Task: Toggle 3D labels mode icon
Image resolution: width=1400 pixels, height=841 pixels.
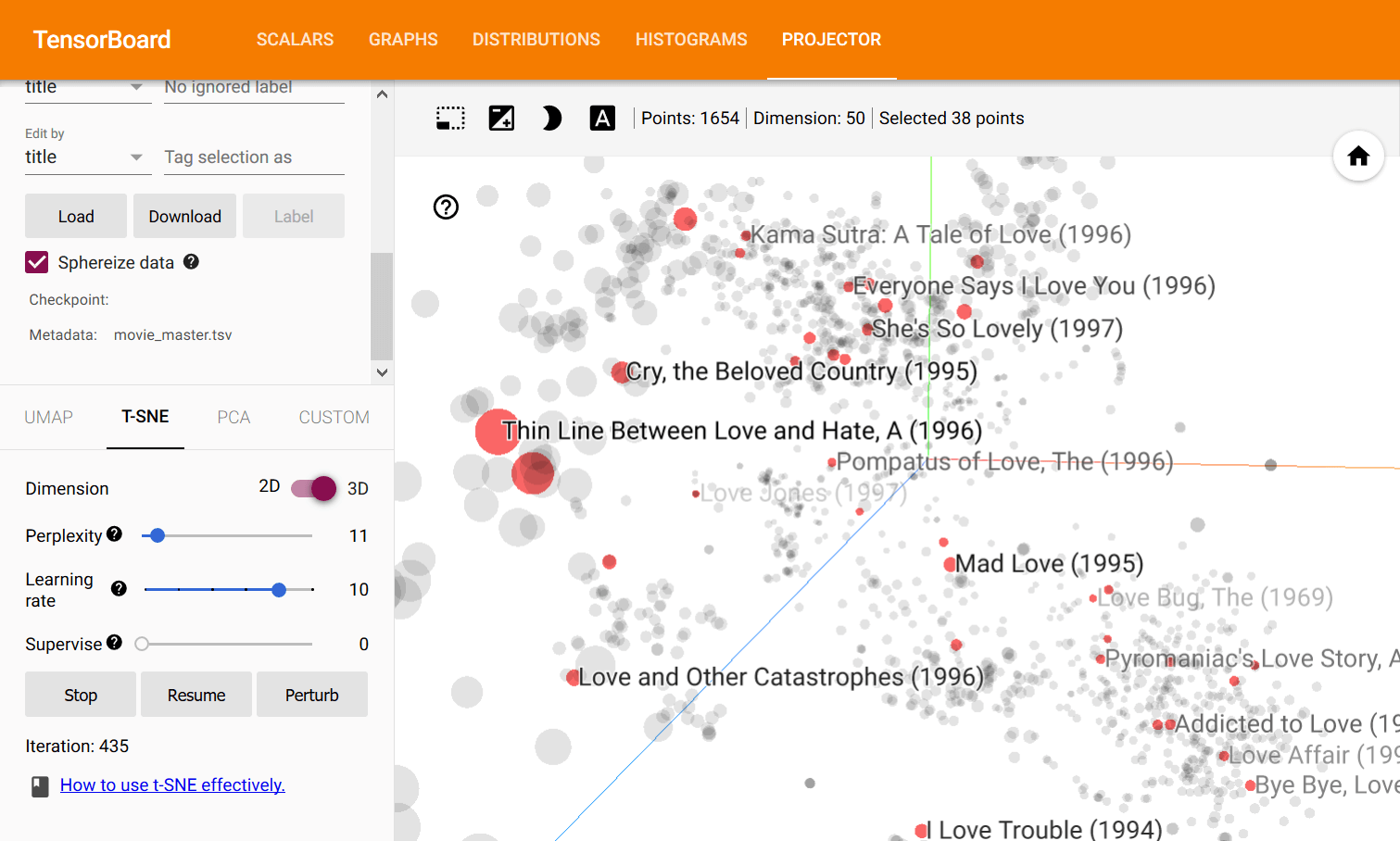Action: pyautogui.click(x=602, y=119)
